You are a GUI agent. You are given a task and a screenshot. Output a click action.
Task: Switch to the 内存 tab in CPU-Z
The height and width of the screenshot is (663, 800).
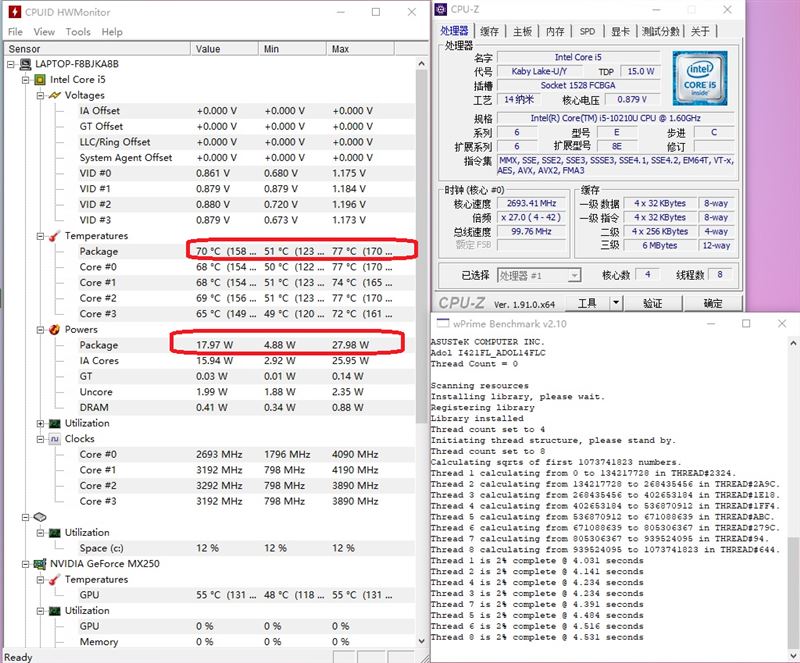pos(555,31)
